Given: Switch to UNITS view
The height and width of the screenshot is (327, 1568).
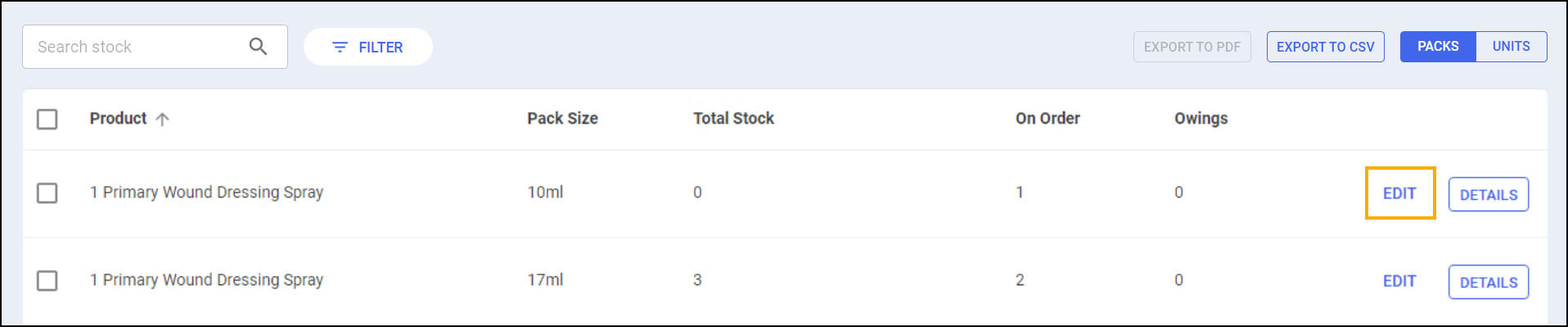Looking at the screenshot, I should coord(1511,47).
